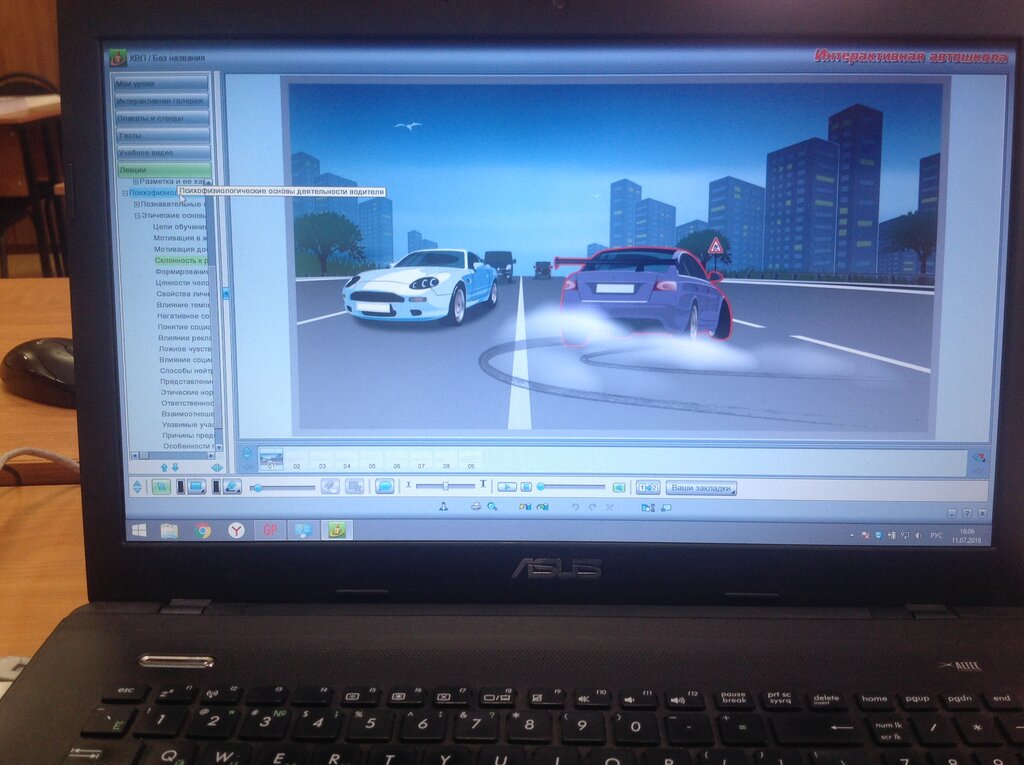Click the left-right arrows below the tree
The image size is (1024, 765).
point(217,468)
